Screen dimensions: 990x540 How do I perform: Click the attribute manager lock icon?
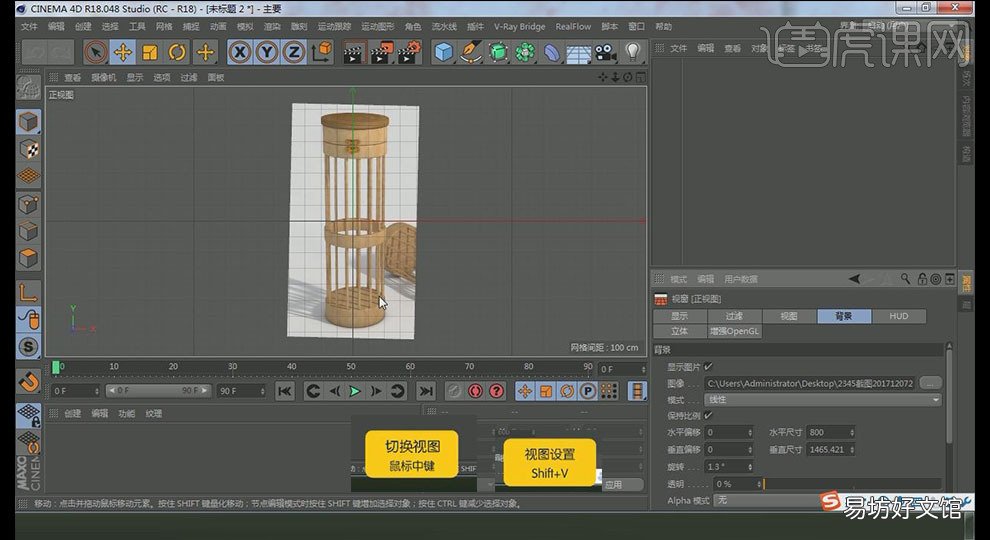pyautogui.click(x=922, y=279)
